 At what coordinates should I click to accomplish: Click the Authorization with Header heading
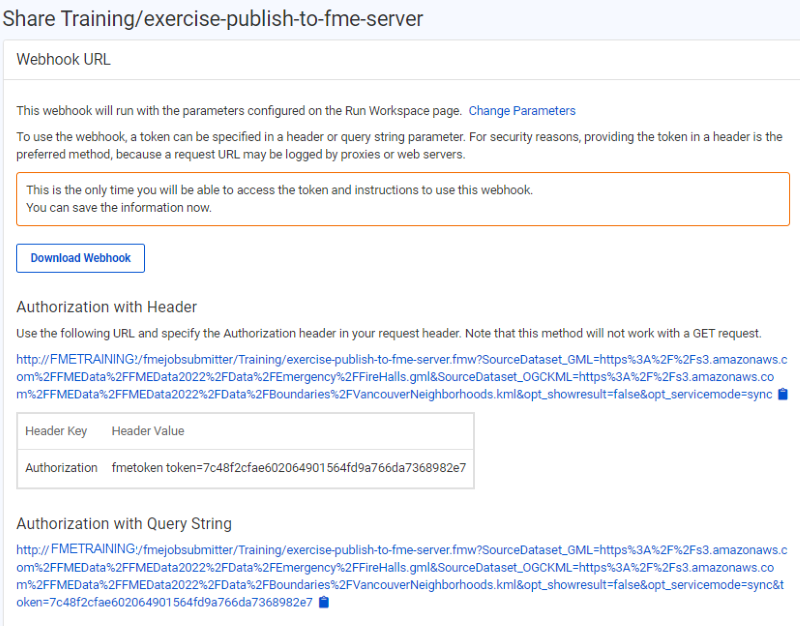pyautogui.click(x=107, y=307)
